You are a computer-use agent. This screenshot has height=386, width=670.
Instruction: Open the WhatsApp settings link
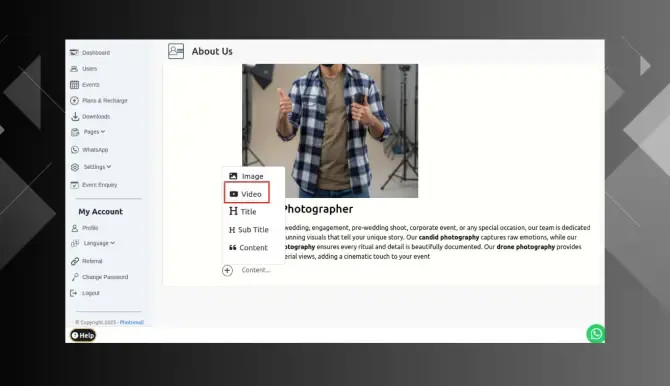coord(95,150)
